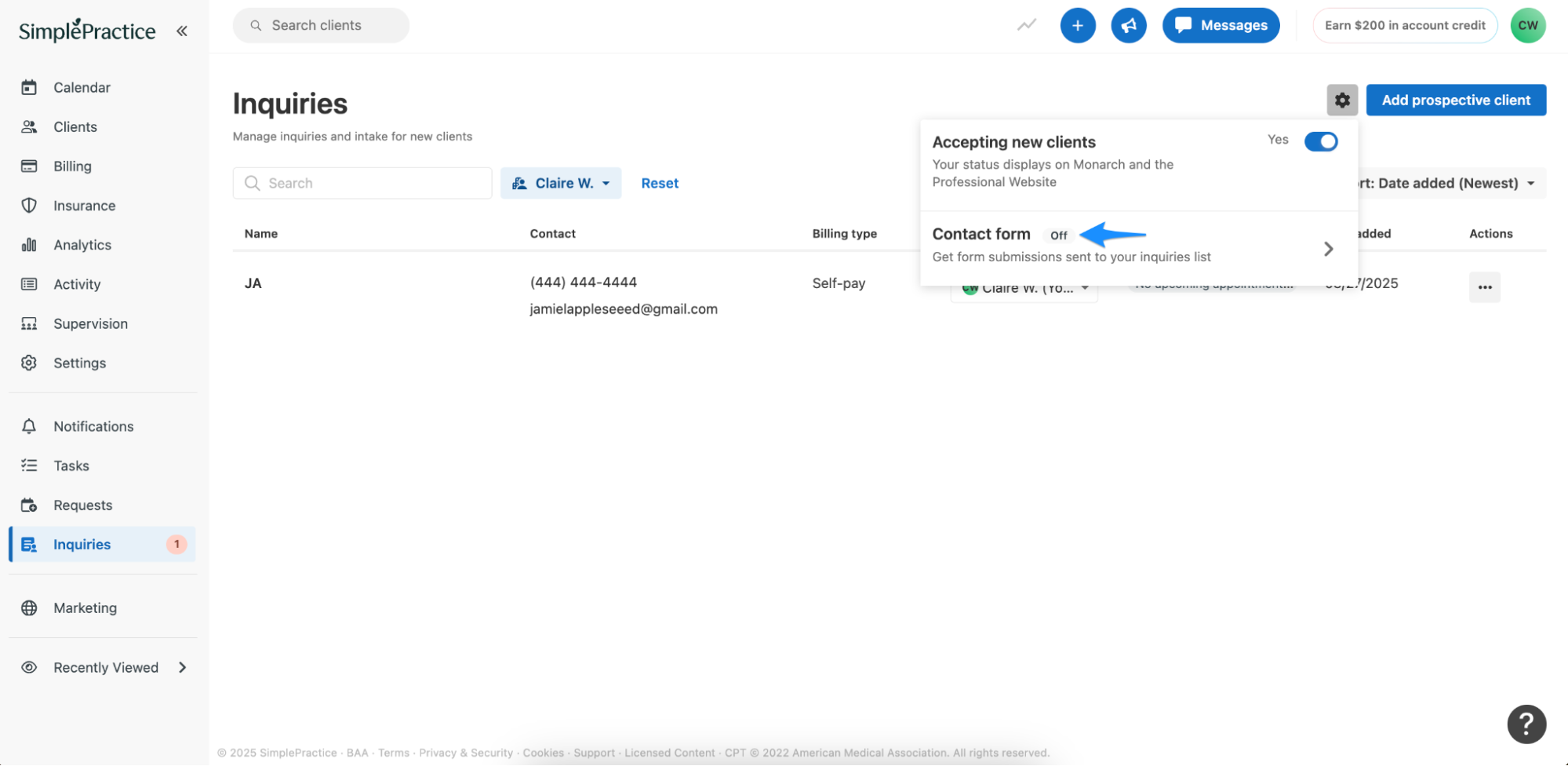This screenshot has height=766, width=1568.
Task: Click the Billing card icon
Action: click(x=29, y=166)
